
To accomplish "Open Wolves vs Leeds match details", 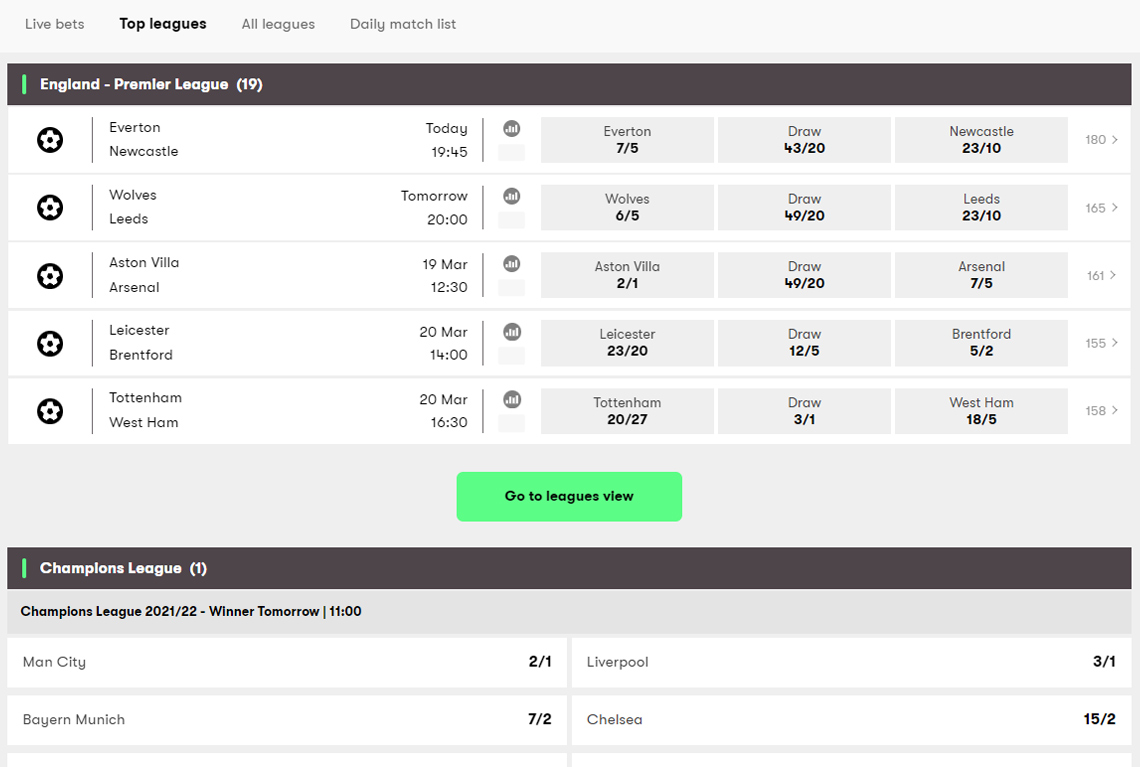I will coord(133,207).
